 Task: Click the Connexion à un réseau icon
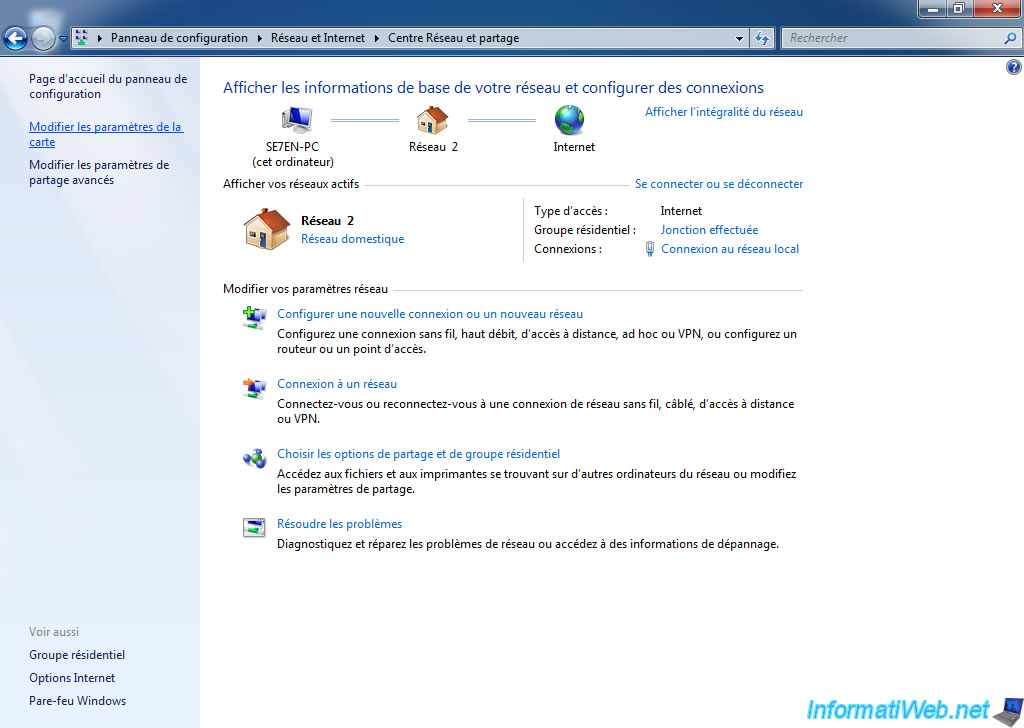pos(255,388)
